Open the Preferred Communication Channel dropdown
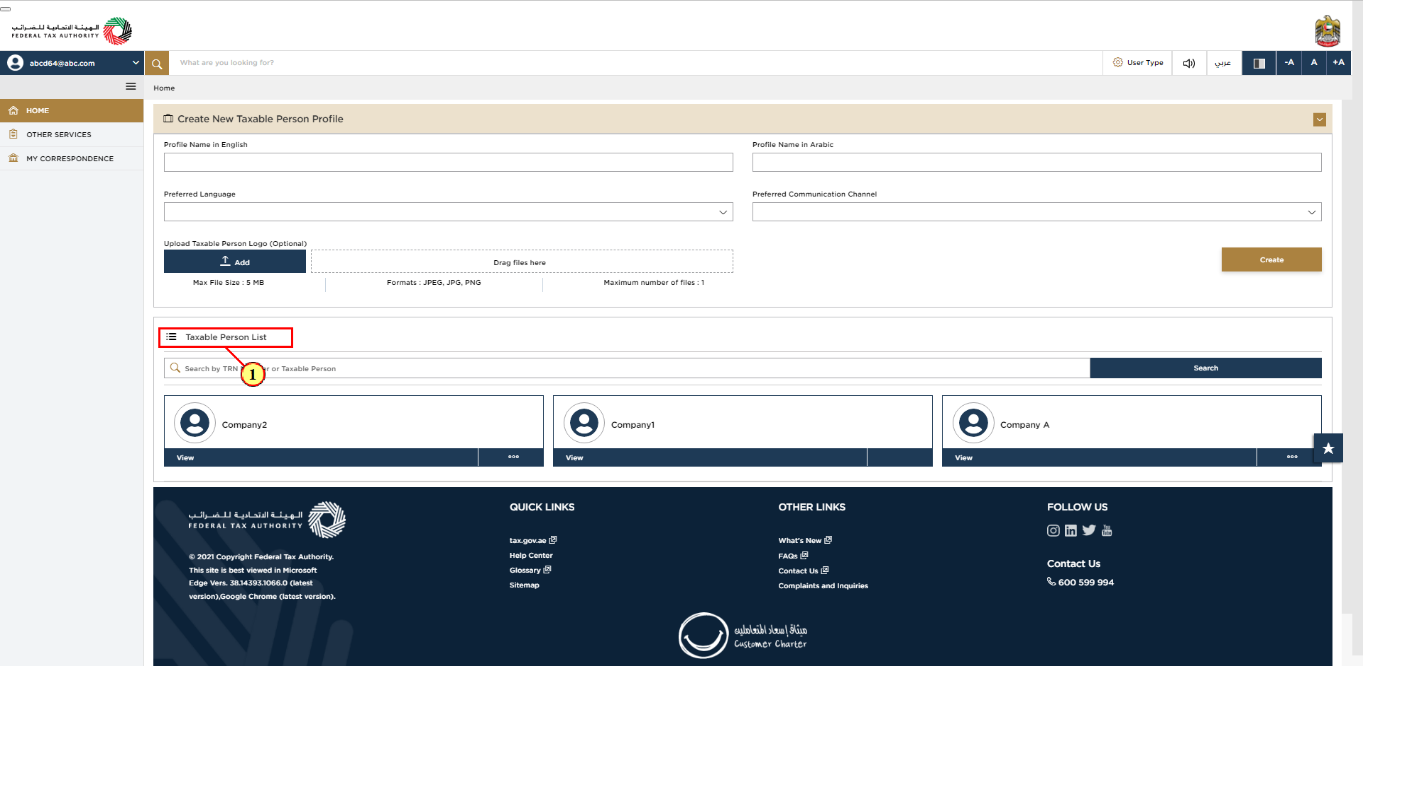Screen dimensions: 1414x801 click(1037, 212)
